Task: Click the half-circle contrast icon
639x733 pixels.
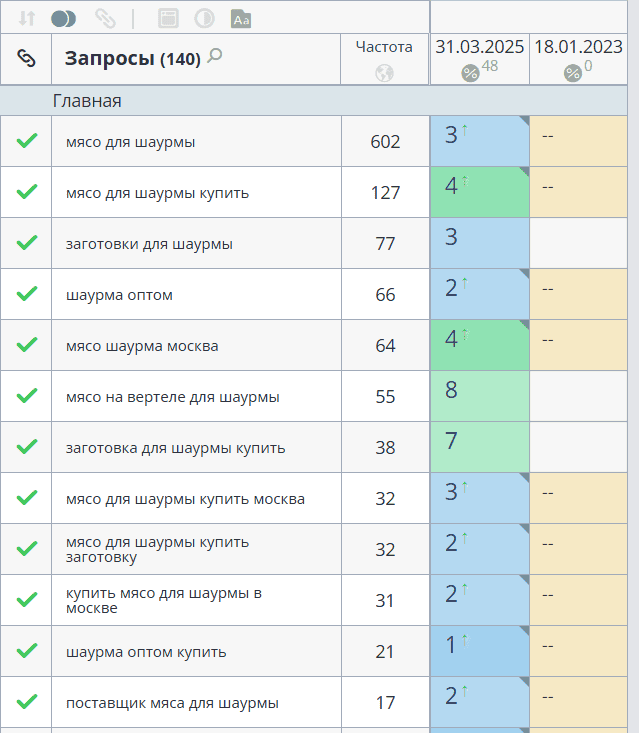Action: point(203,18)
